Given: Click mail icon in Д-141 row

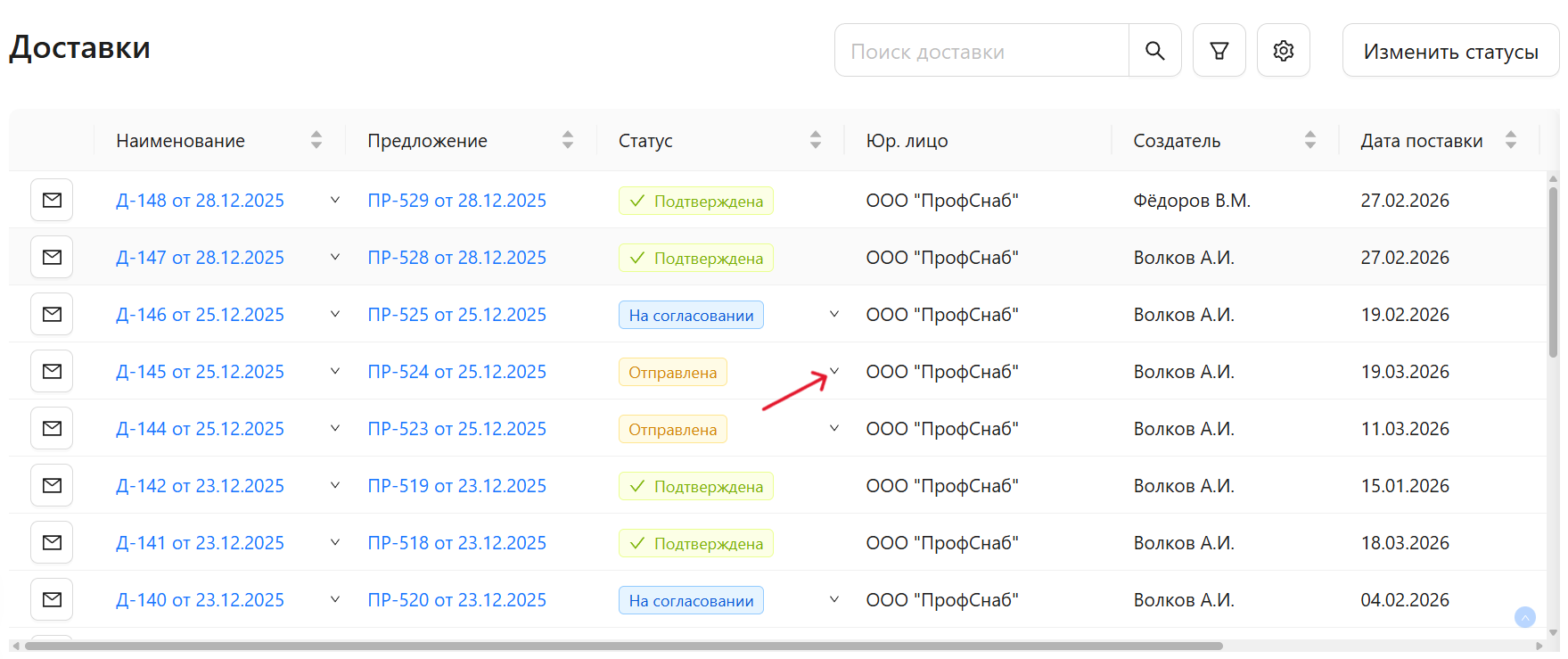Looking at the screenshot, I should (x=52, y=542).
